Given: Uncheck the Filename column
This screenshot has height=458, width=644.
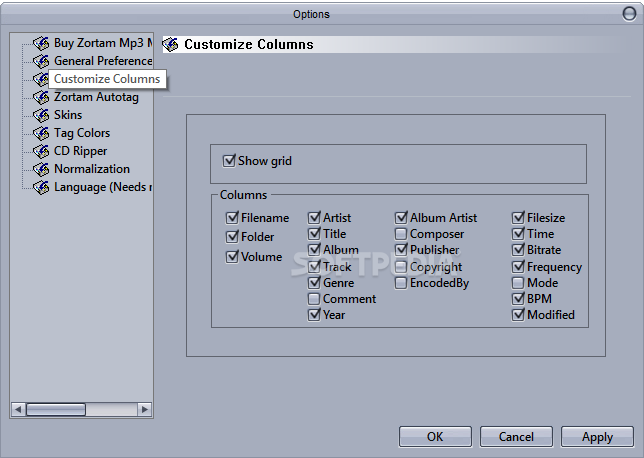Looking at the screenshot, I should click(x=232, y=218).
